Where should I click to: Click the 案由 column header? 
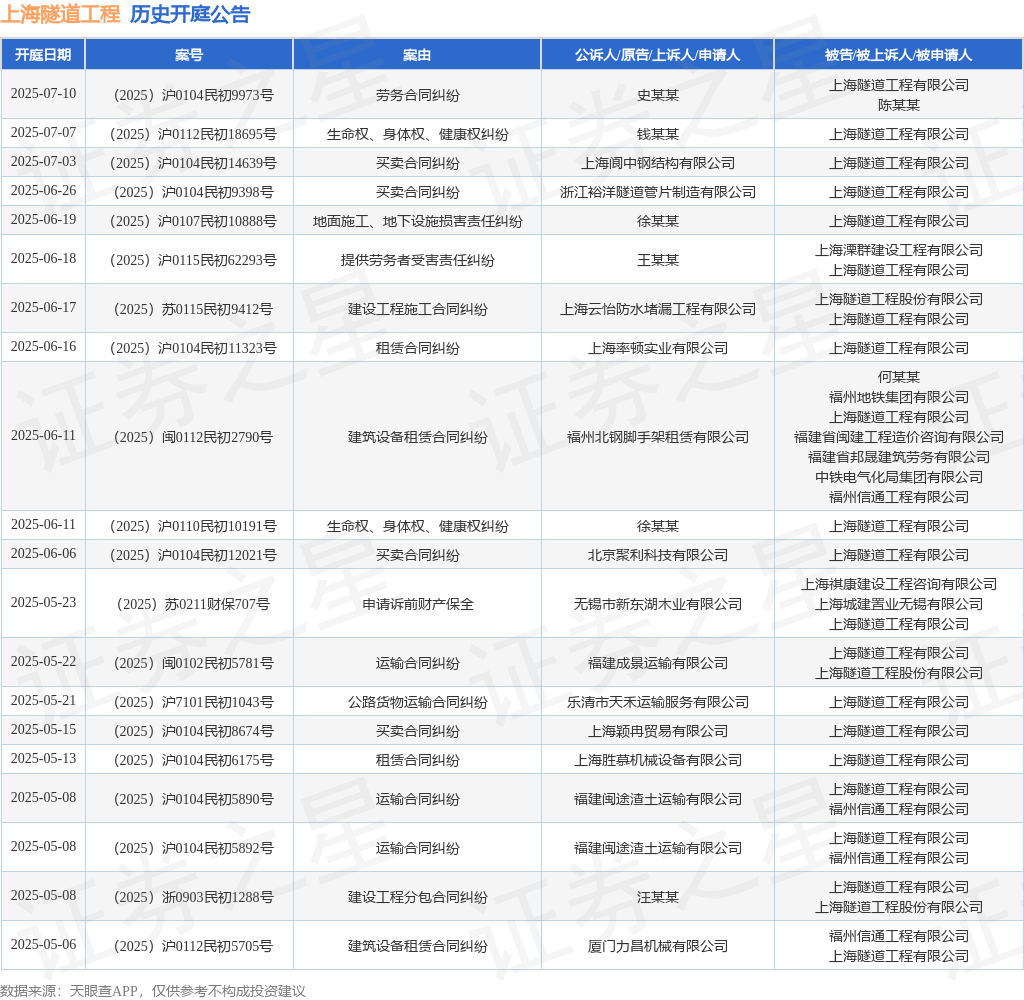(417, 55)
